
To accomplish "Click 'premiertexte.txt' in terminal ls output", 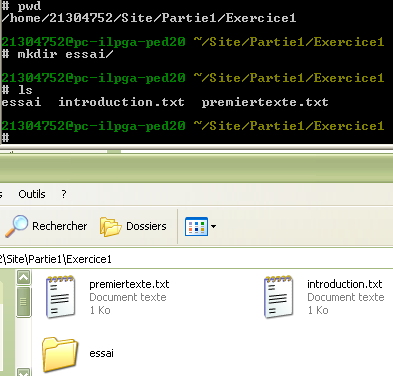I will tap(265, 102).
